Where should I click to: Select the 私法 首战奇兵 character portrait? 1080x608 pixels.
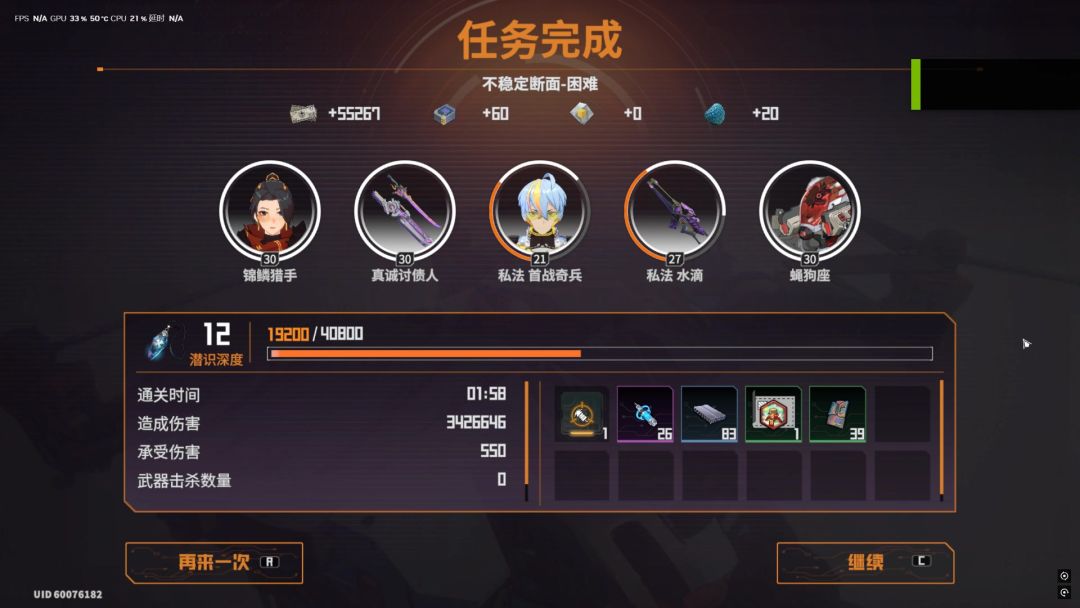(x=540, y=211)
